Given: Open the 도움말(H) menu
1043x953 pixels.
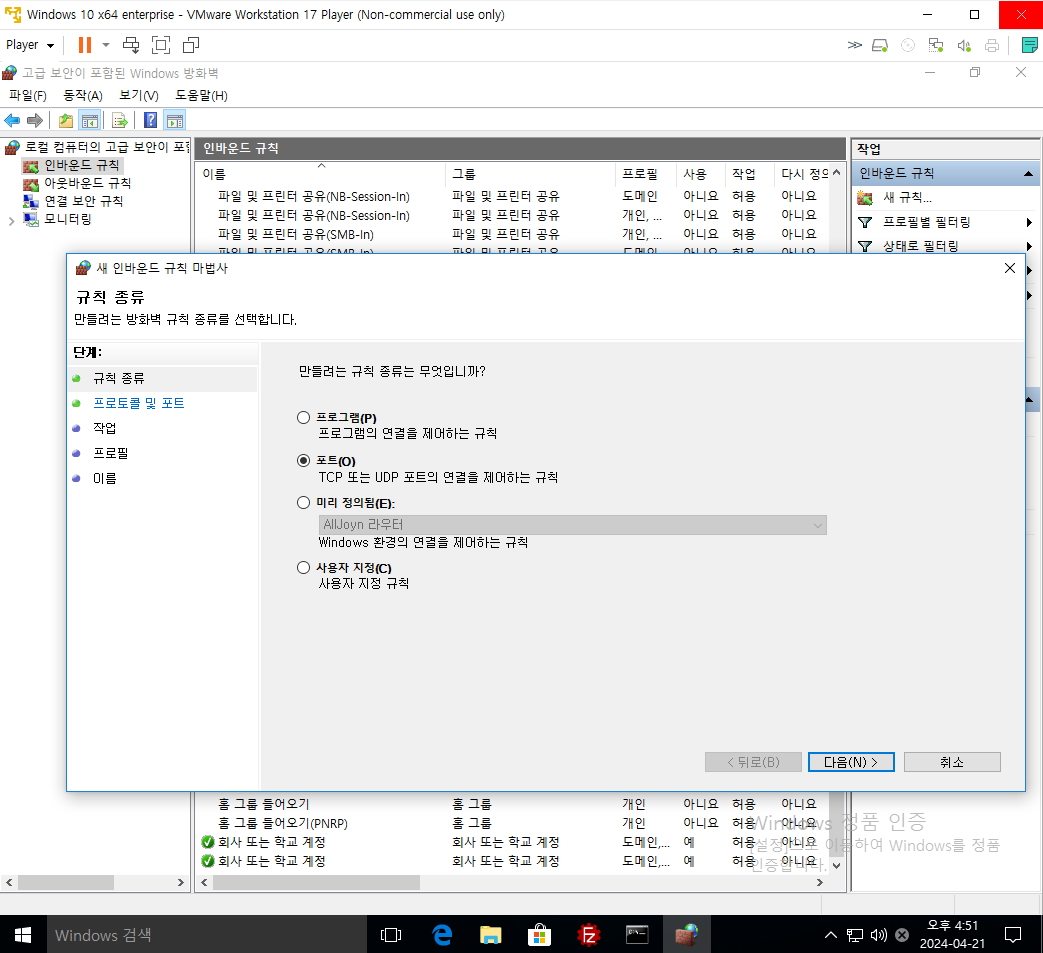Looking at the screenshot, I should click(x=202, y=96).
